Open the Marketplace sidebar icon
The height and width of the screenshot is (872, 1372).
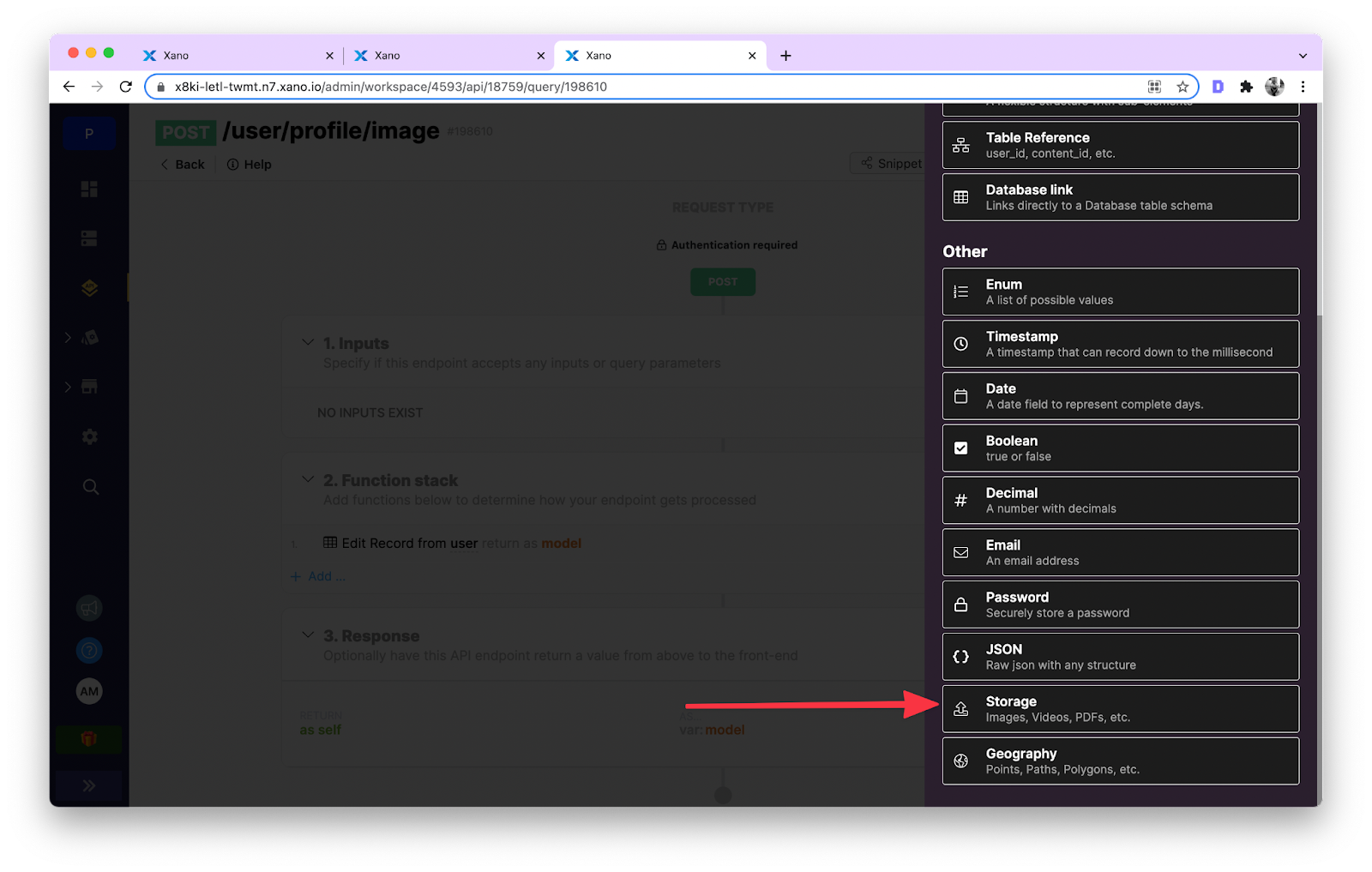(x=89, y=386)
